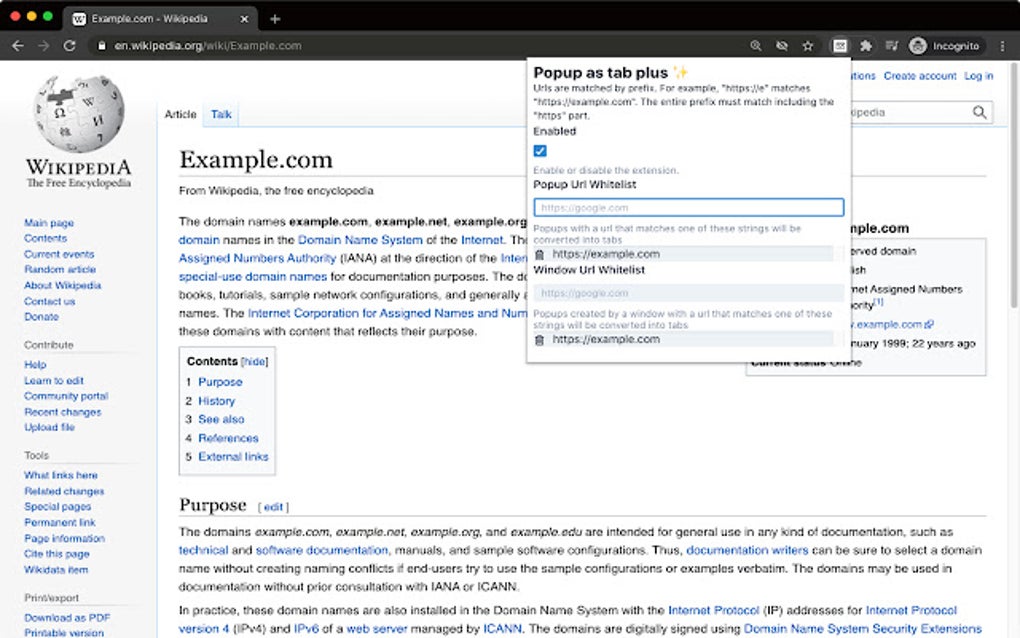
Task: Switch to the Talk tab
Action: pos(220,114)
